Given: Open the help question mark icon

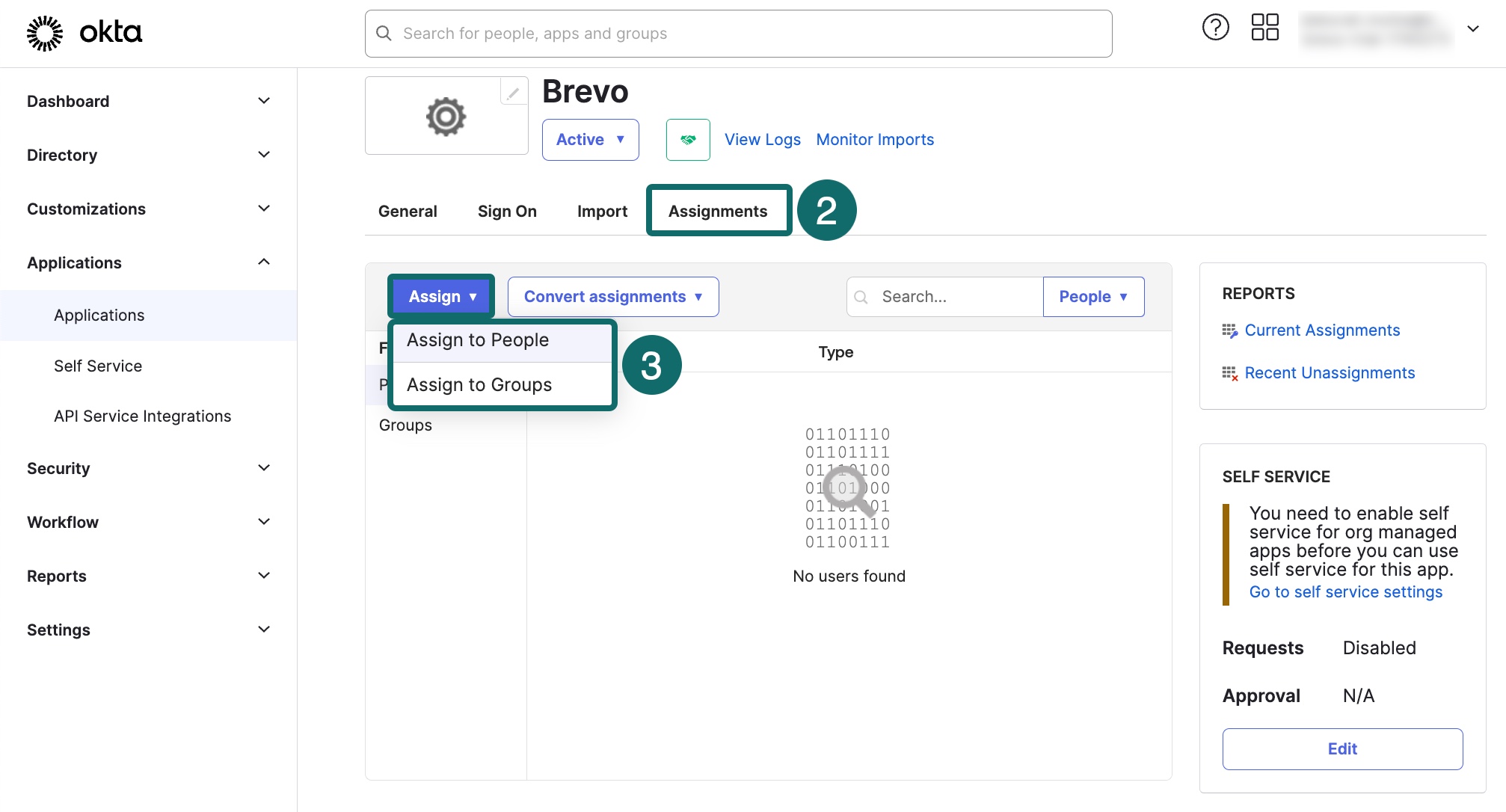Looking at the screenshot, I should coord(1215,28).
